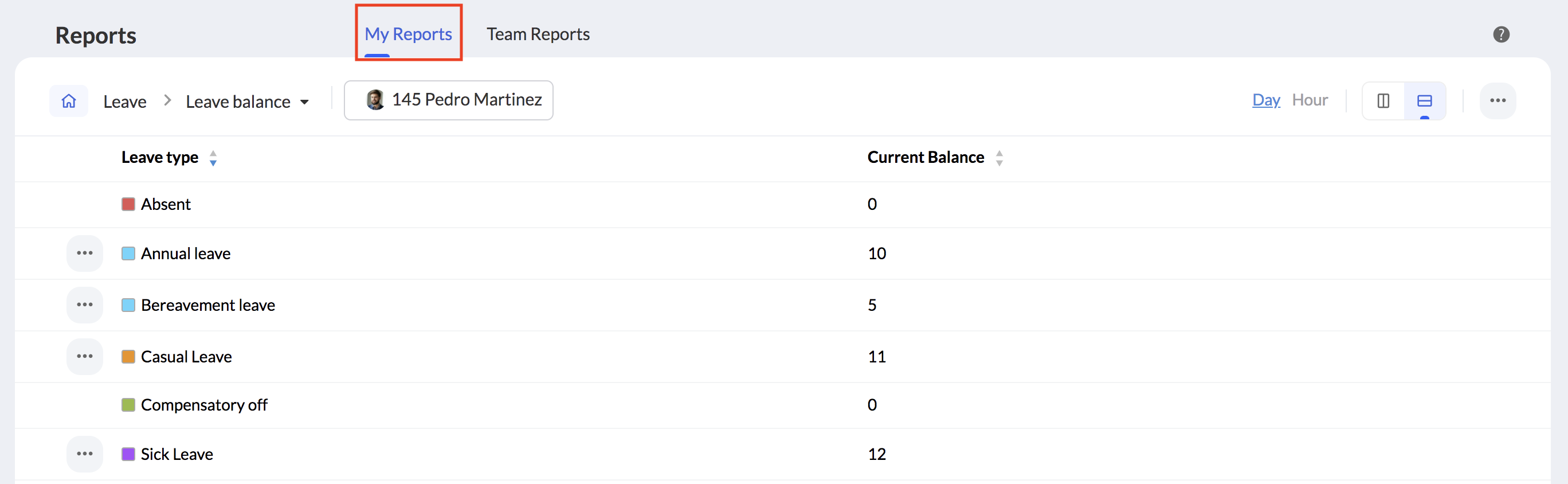Sort by the Leave type column
The width and height of the screenshot is (1568, 484).
point(213,158)
